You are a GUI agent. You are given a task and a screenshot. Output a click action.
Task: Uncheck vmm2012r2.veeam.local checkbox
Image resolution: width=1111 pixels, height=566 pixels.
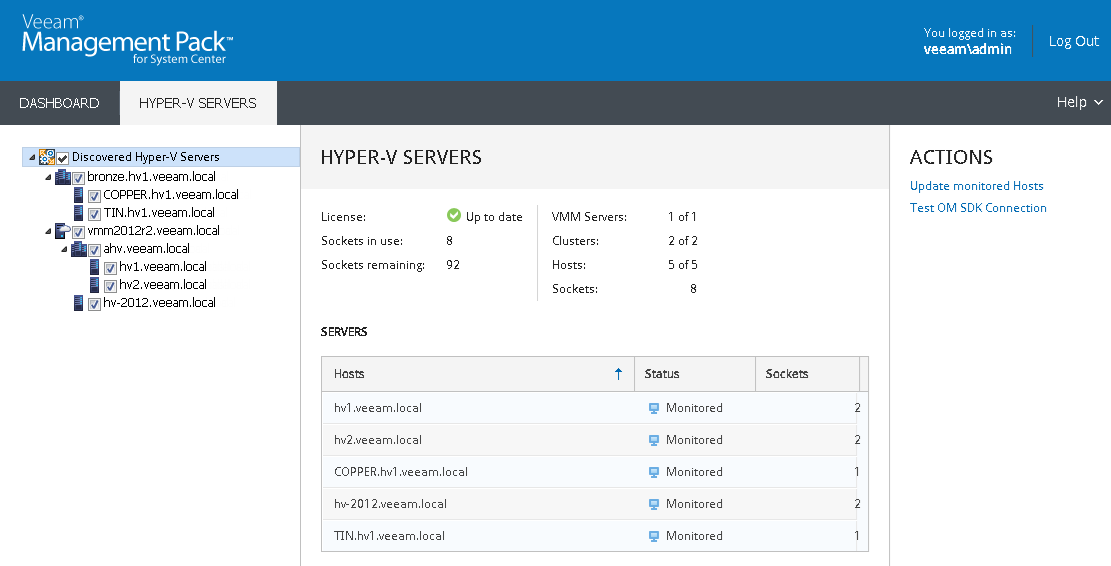tap(79, 232)
